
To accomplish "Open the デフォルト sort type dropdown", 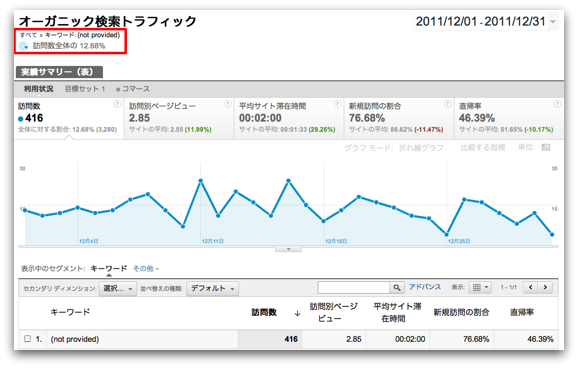I will point(212,288).
